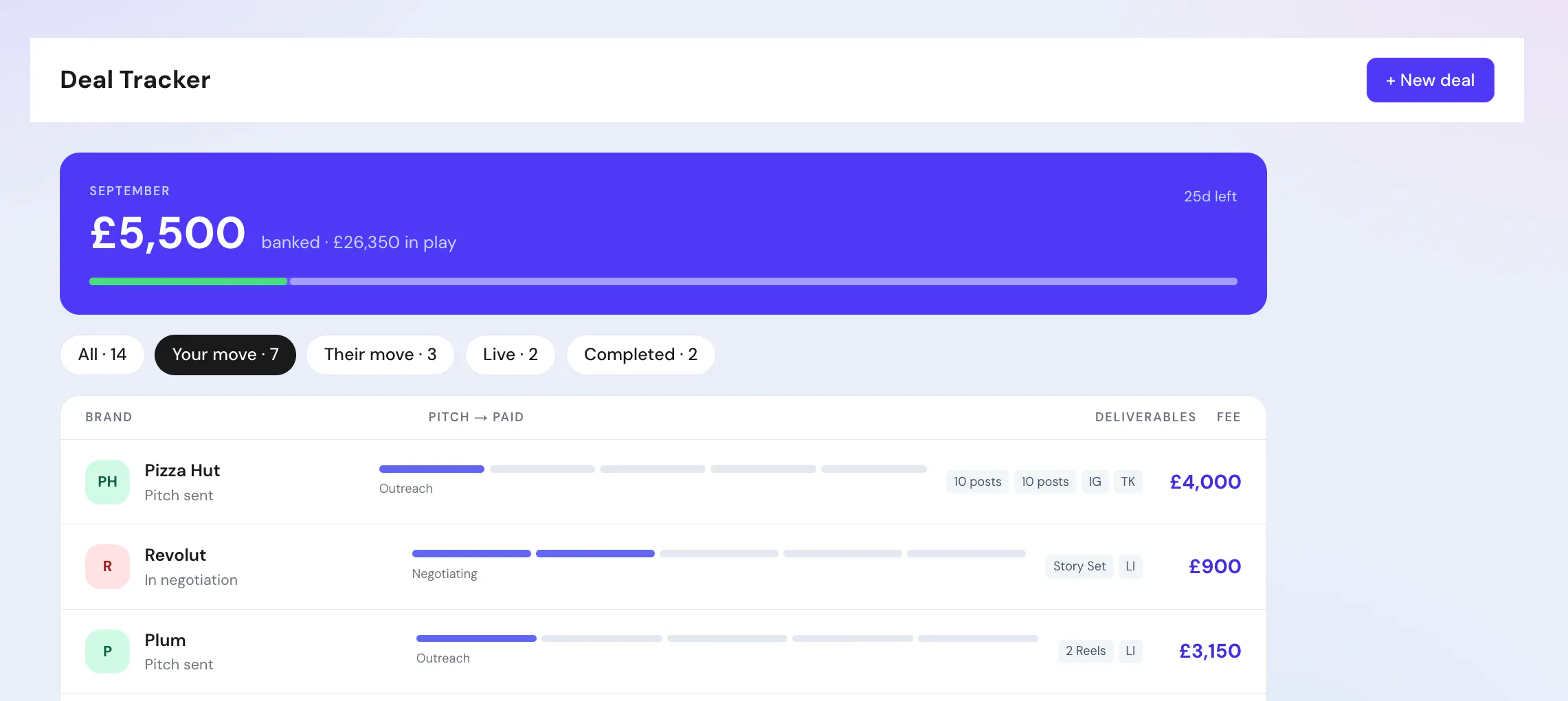Viewport: 1568px width, 701px height.
Task: Select the Your move · 7 filter
Action: (x=225, y=355)
